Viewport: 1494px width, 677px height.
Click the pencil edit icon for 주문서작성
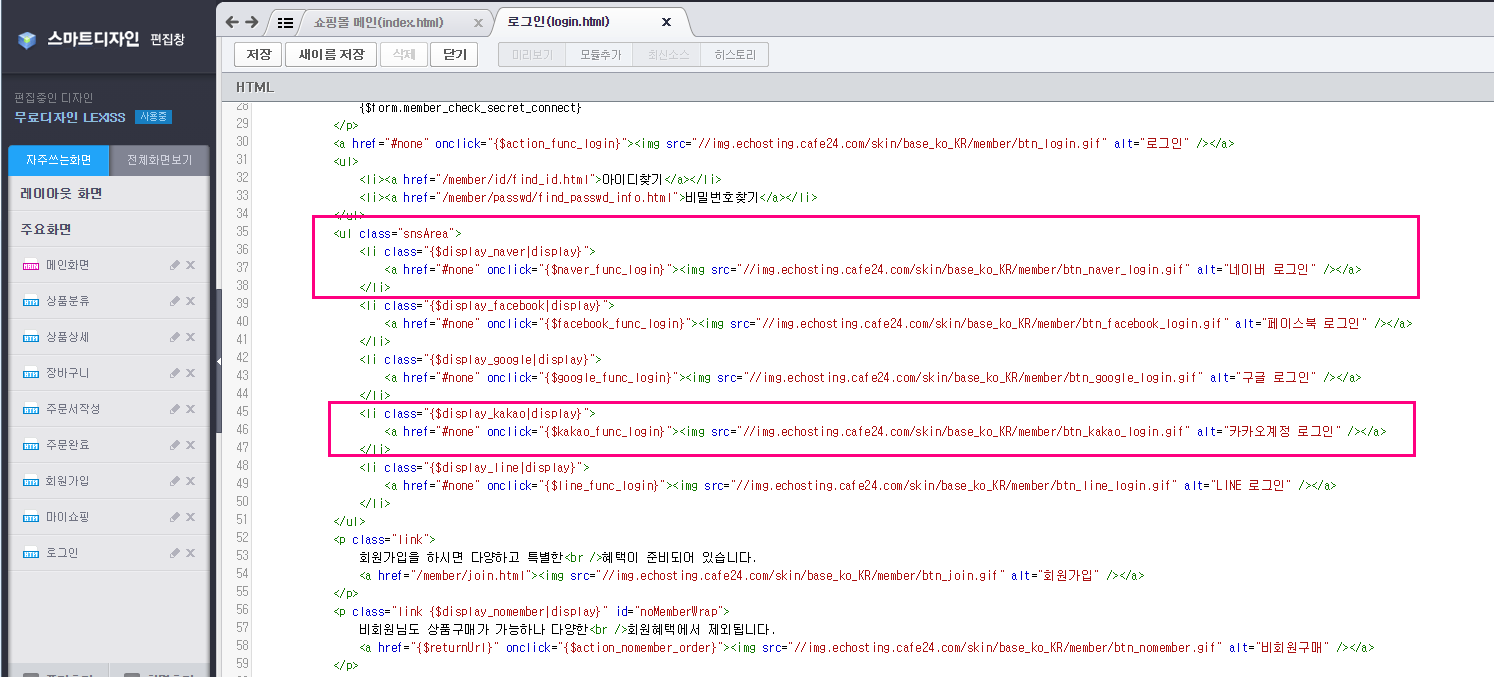tap(175, 409)
